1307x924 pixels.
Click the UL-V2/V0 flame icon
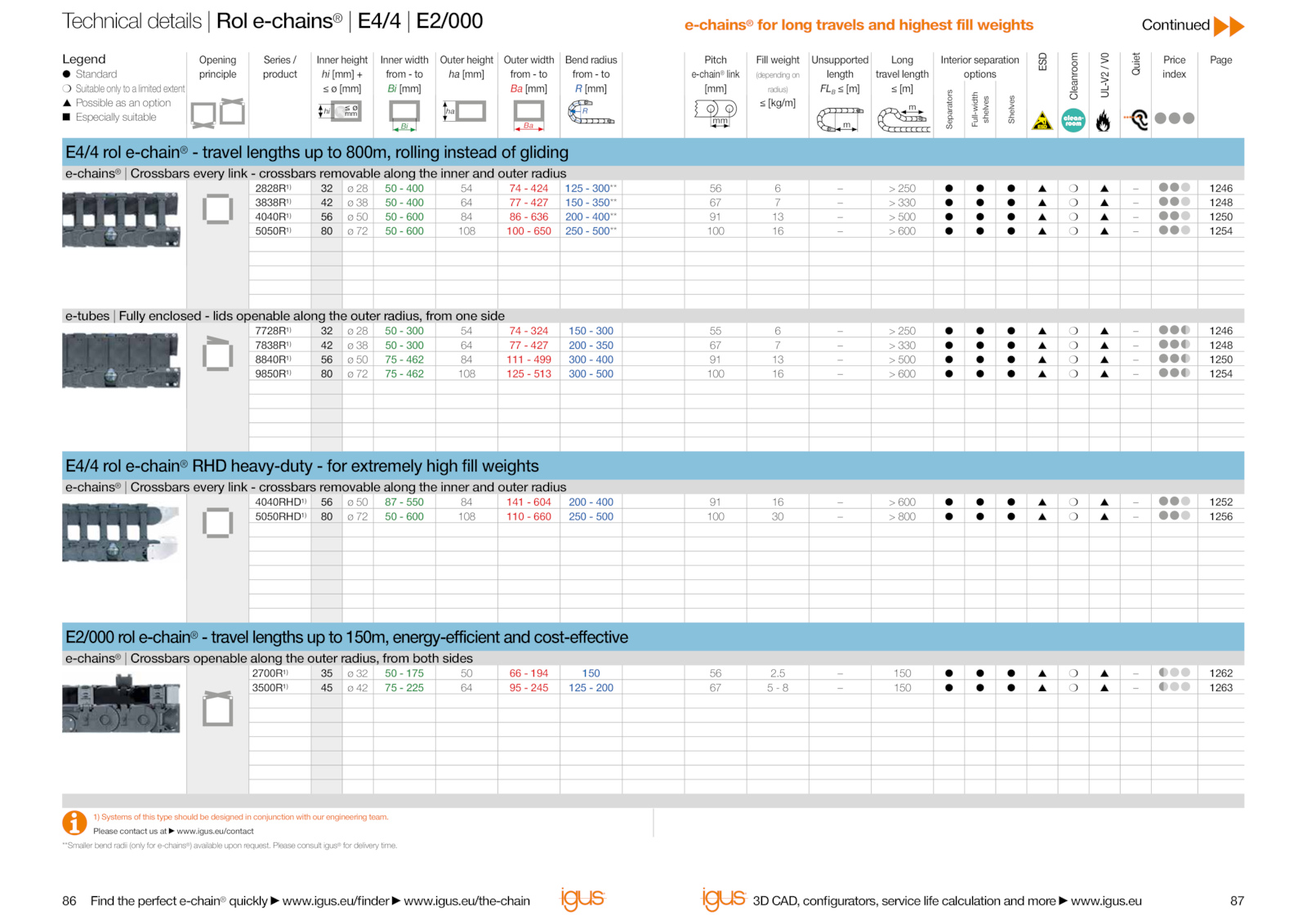[x=1104, y=121]
